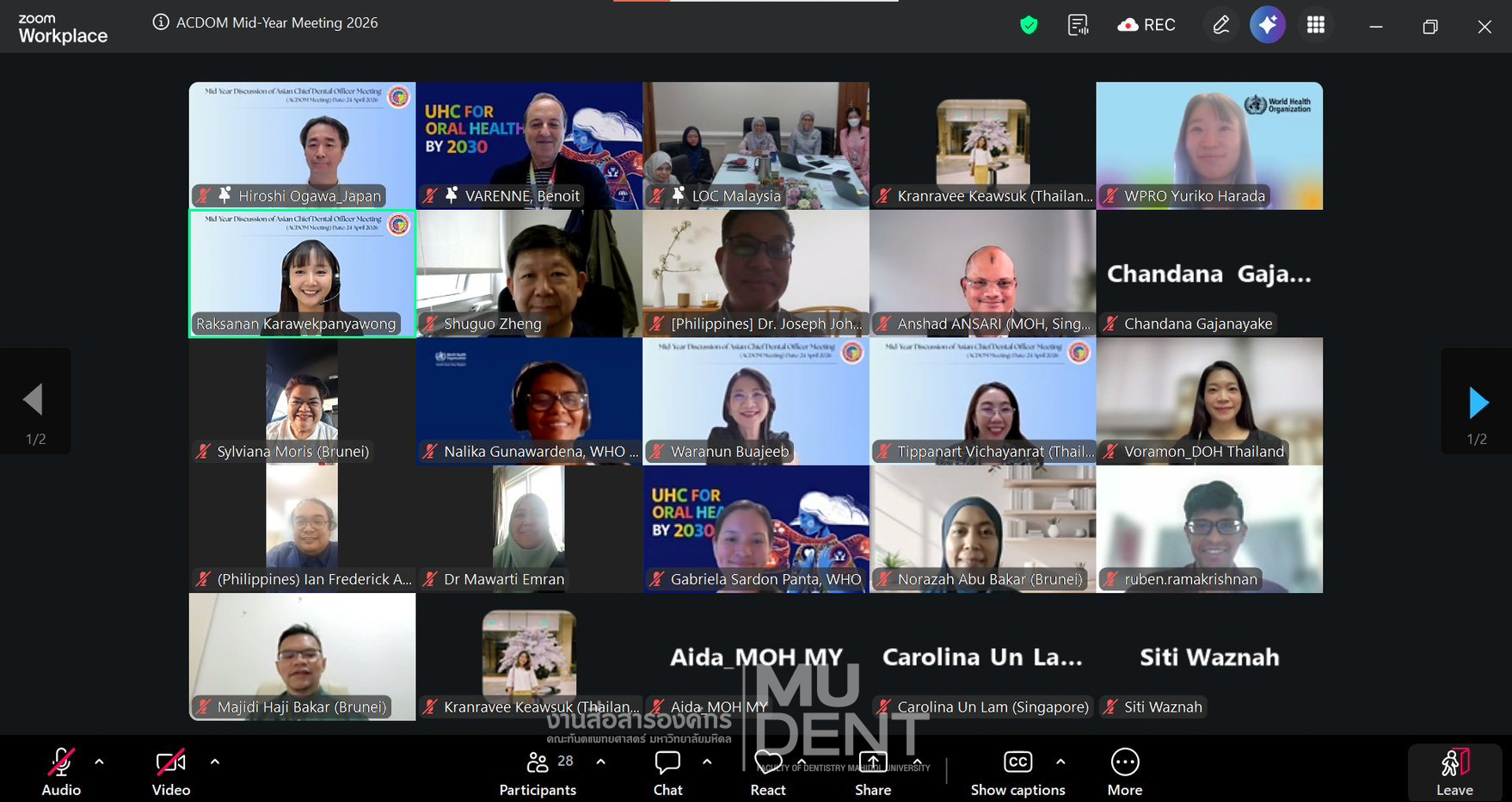
Task: Open the Chat panel
Action: point(667,772)
